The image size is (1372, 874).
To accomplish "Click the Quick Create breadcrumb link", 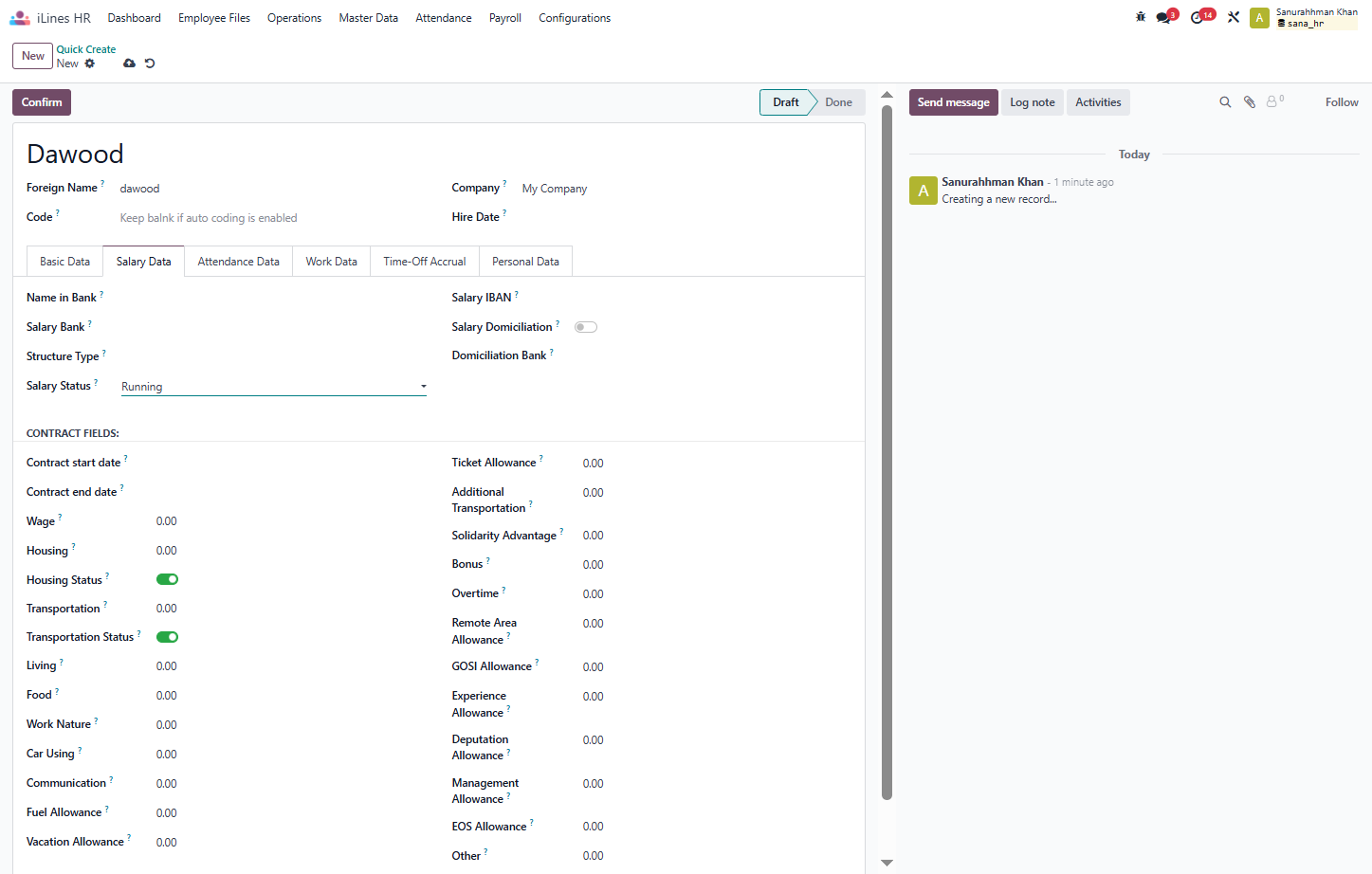I will [x=86, y=49].
